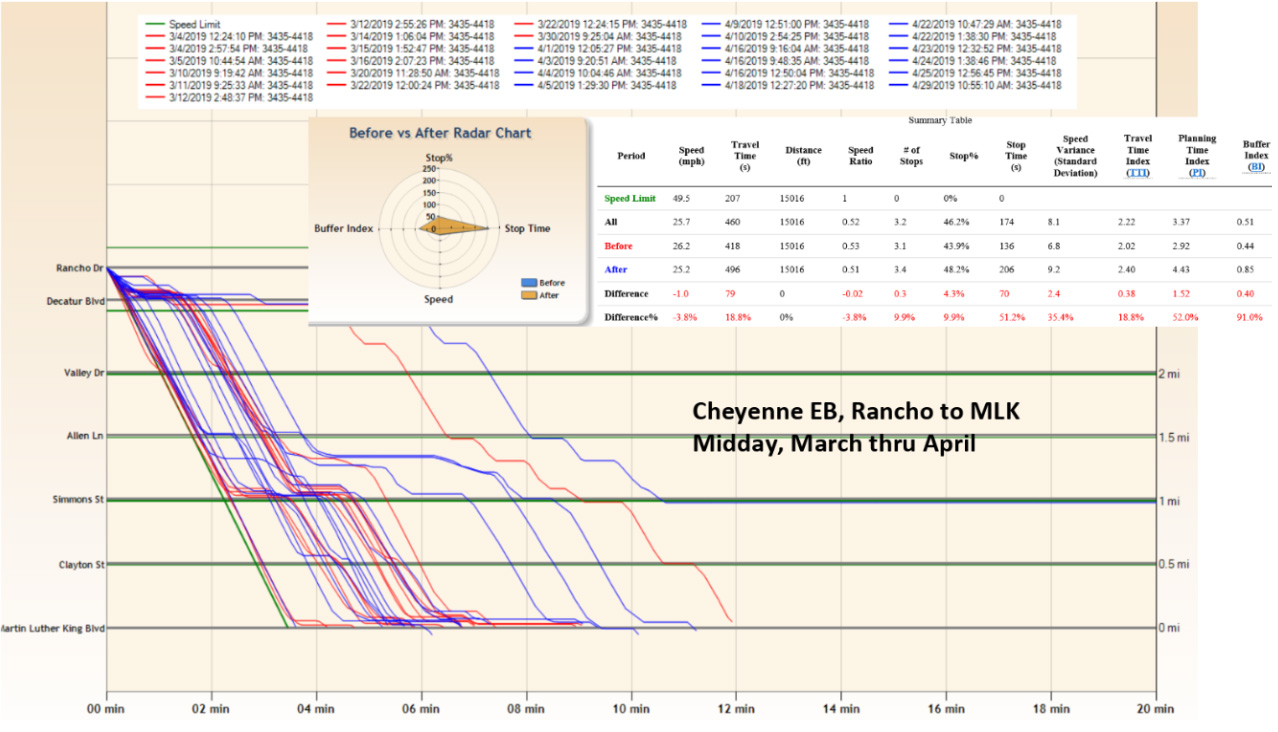The height and width of the screenshot is (732, 1278).
Task: Click the Clayton St intersection label
Action: pos(81,565)
